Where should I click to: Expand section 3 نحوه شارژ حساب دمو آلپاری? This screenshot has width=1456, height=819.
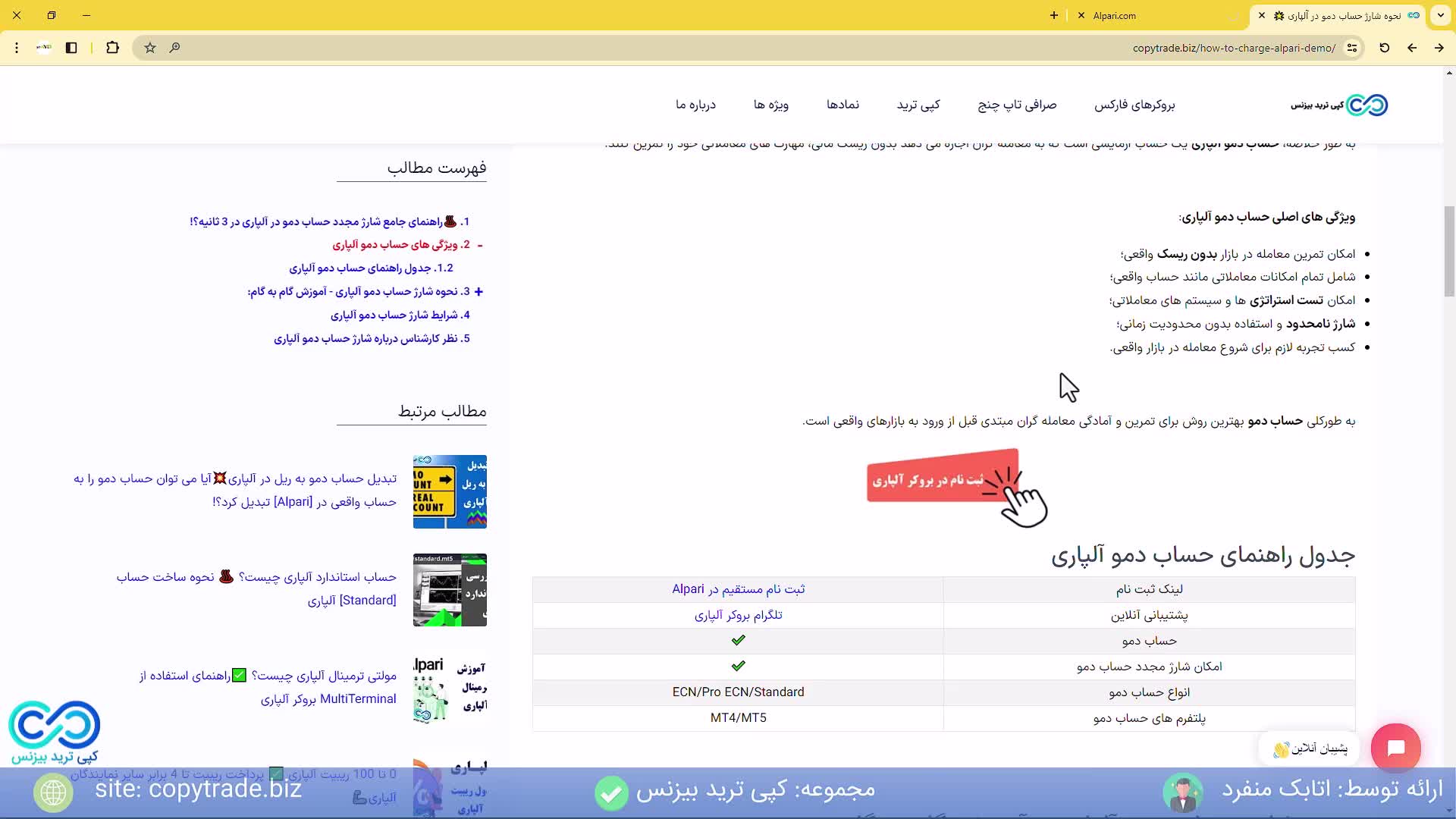(x=479, y=291)
